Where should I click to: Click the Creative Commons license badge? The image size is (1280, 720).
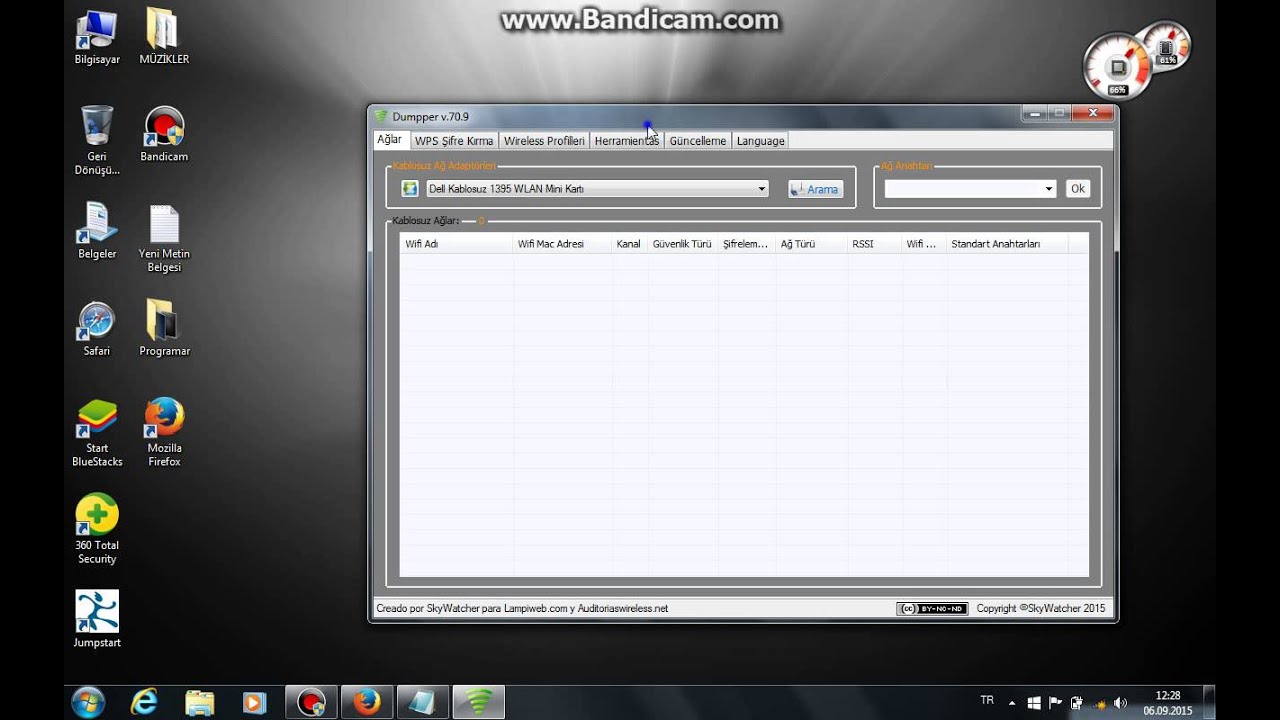pyautogui.click(x=932, y=608)
